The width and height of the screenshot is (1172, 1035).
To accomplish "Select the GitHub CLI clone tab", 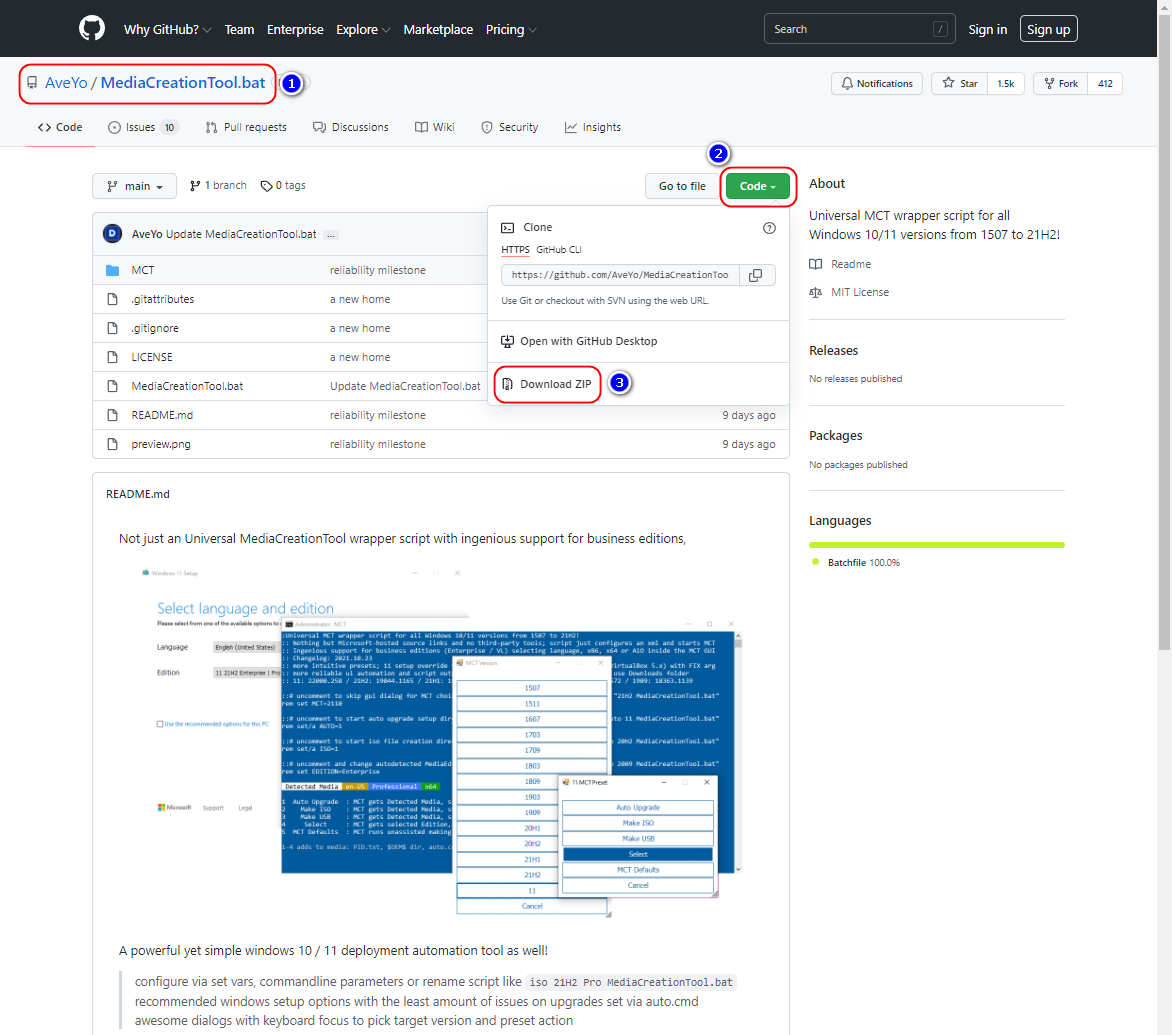I will pyautogui.click(x=558, y=250).
